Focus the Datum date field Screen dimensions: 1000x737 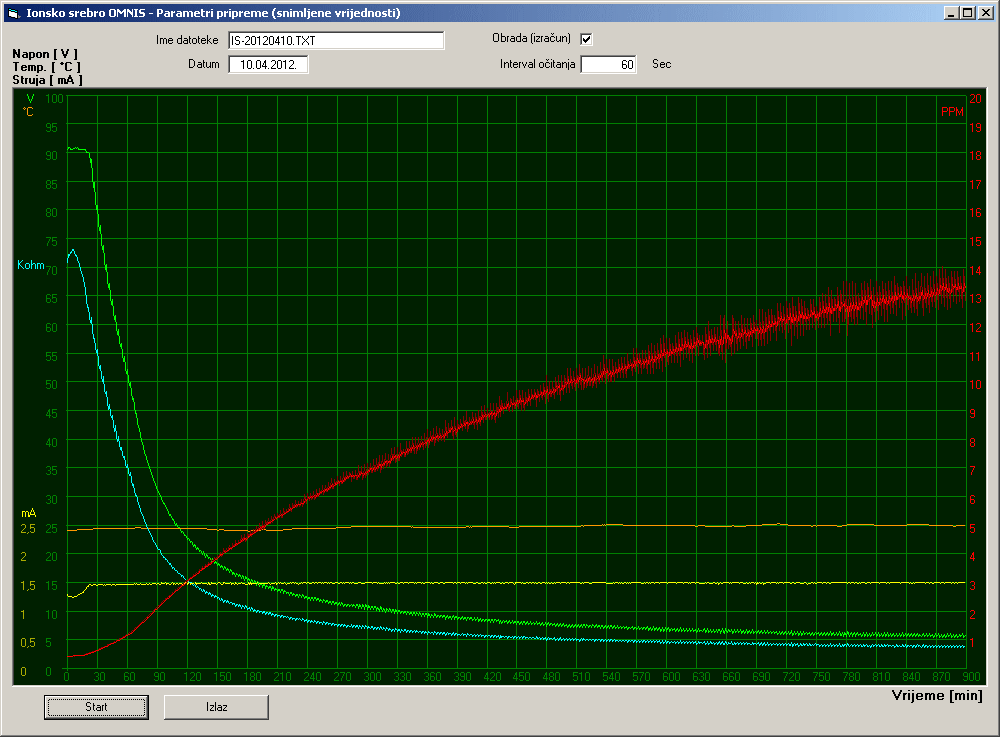(x=268, y=64)
